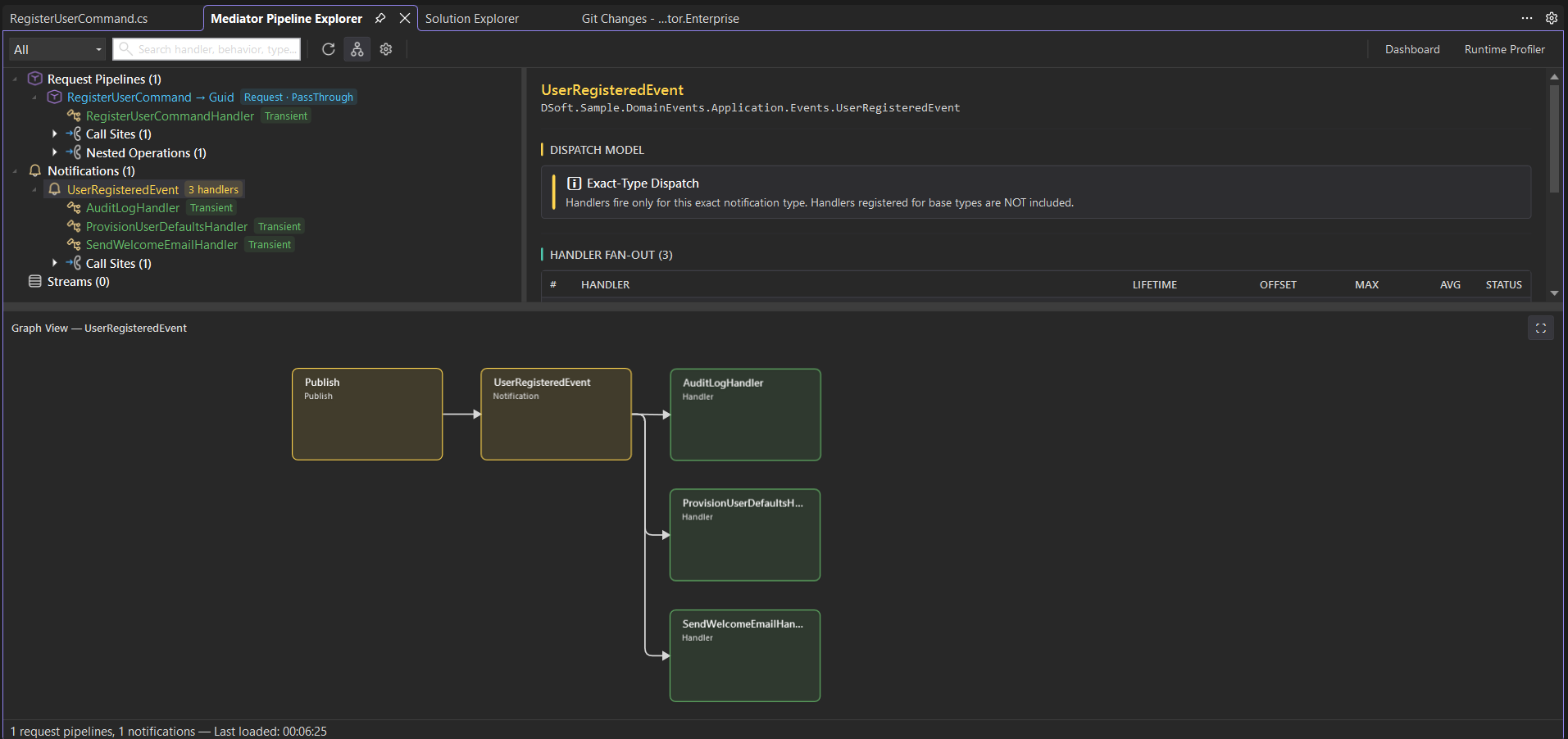Click details pane scrollbar down arrow
1568x739 pixels.
coord(1554,292)
